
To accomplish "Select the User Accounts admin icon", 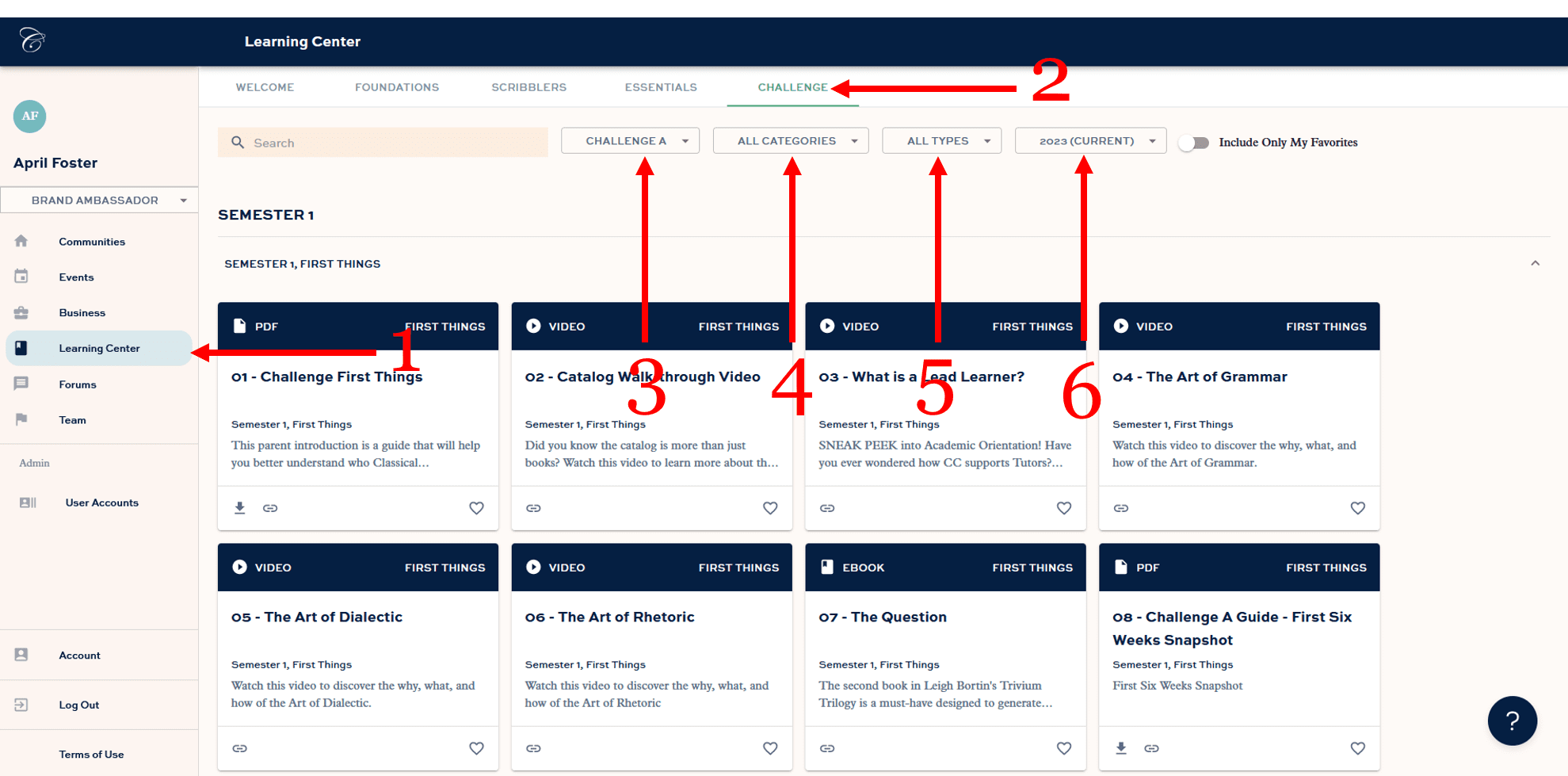I will [28, 503].
